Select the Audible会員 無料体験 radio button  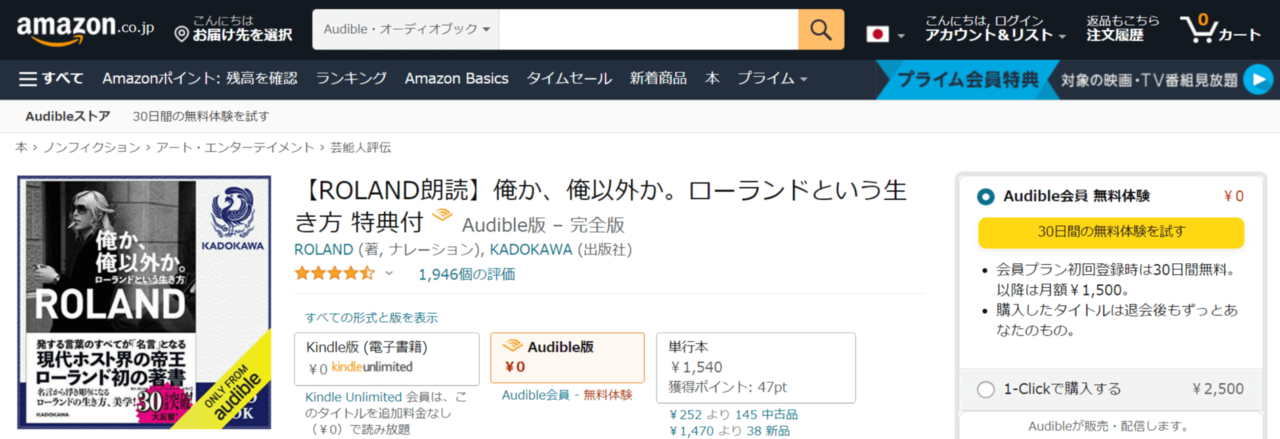pos(986,196)
